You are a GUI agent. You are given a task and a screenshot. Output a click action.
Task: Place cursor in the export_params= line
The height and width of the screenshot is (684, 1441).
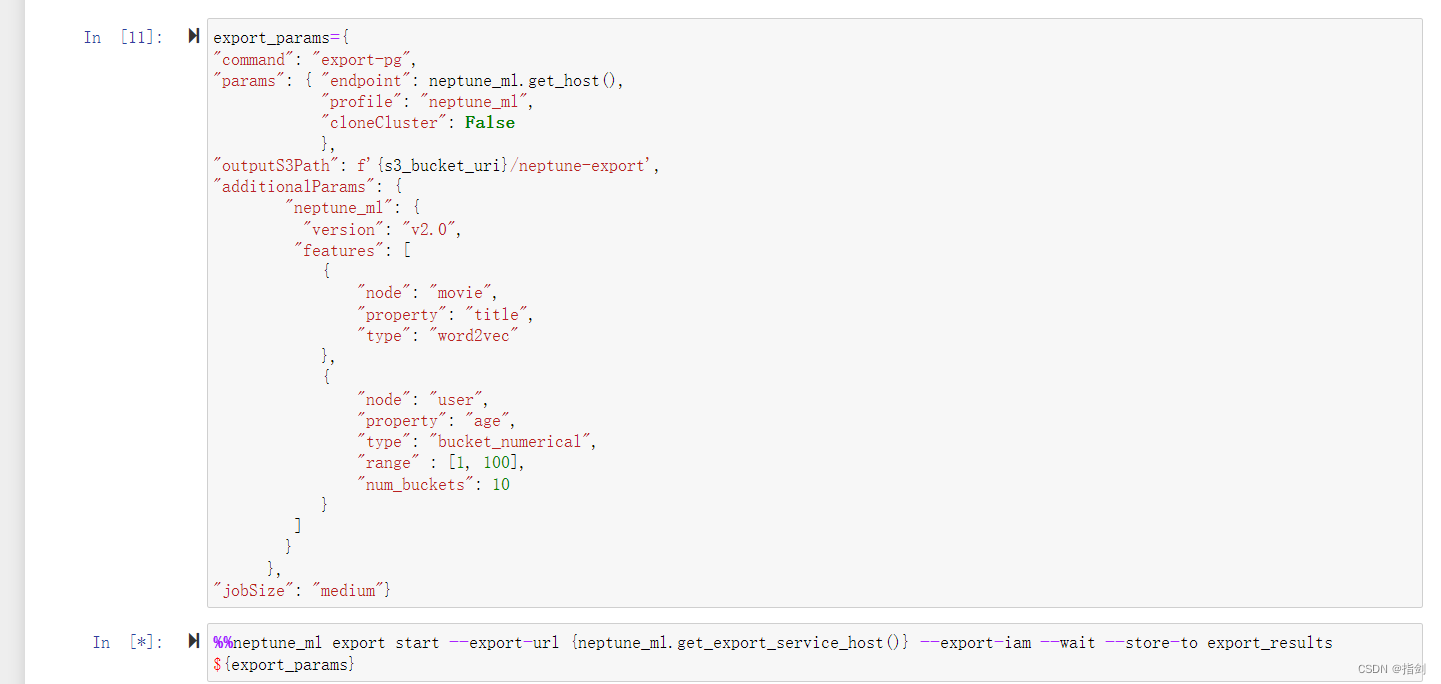(x=281, y=38)
